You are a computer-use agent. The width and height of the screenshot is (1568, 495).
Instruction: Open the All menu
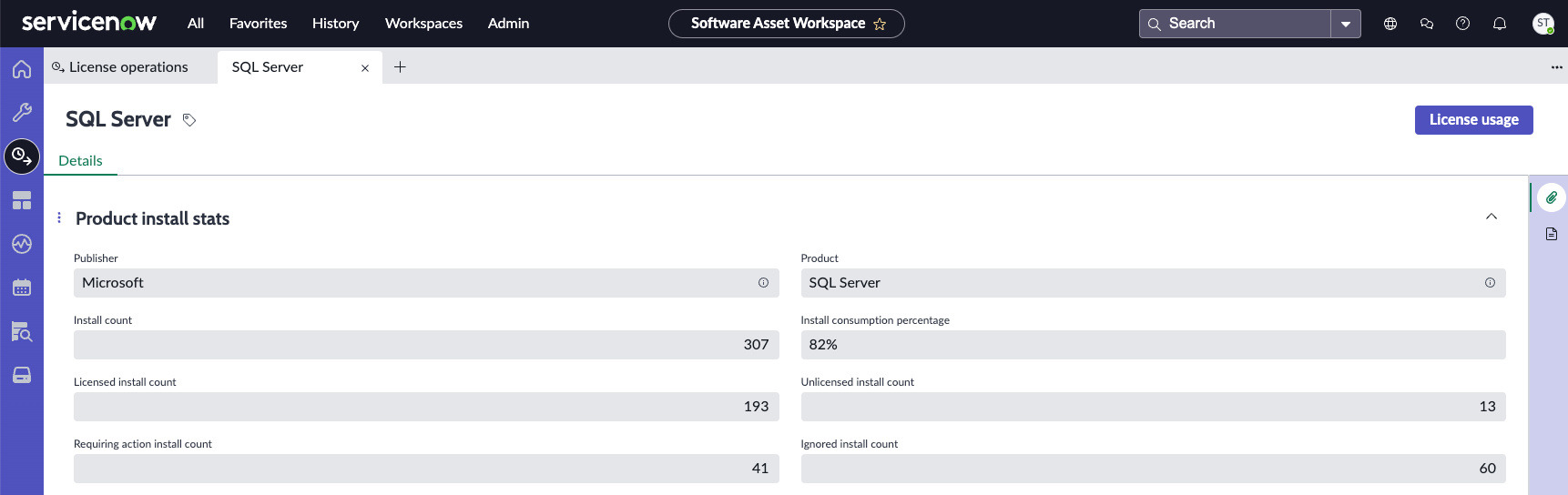point(196,24)
